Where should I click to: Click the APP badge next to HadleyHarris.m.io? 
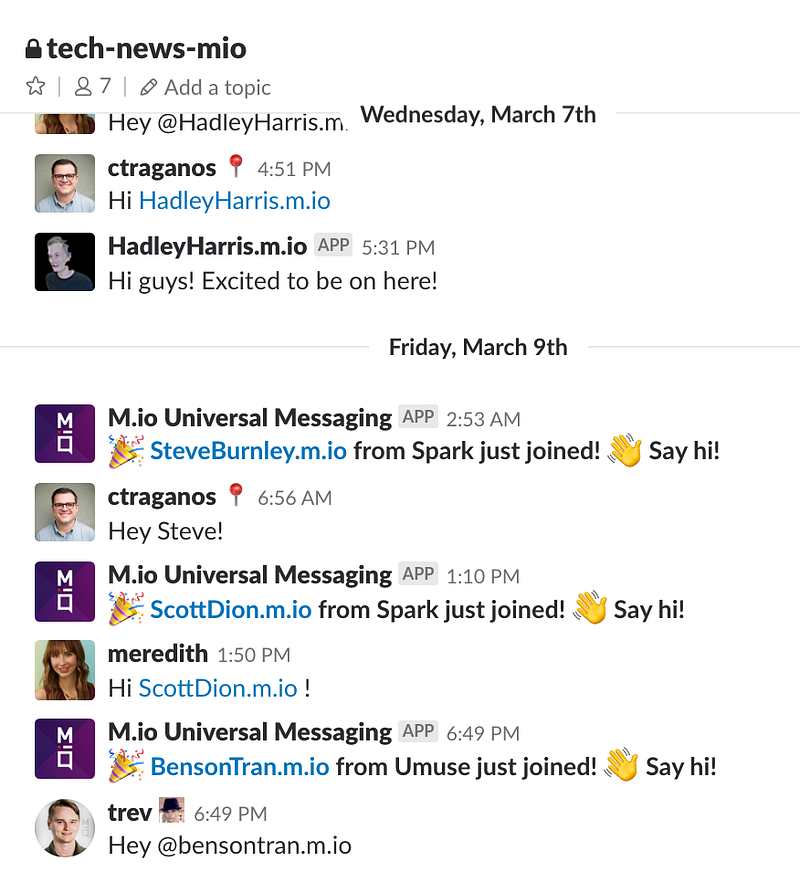coord(333,245)
